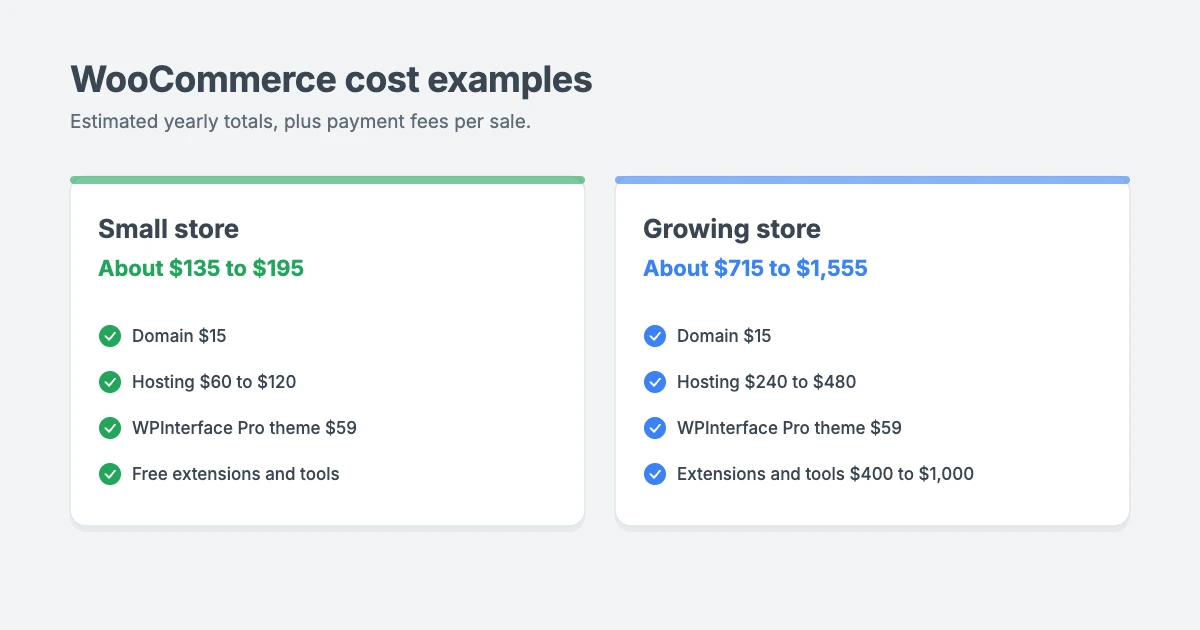Image resolution: width=1200 pixels, height=630 pixels.
Task: Select the heading 'WooCommerce cost examples'
Action: coord(331,80)
